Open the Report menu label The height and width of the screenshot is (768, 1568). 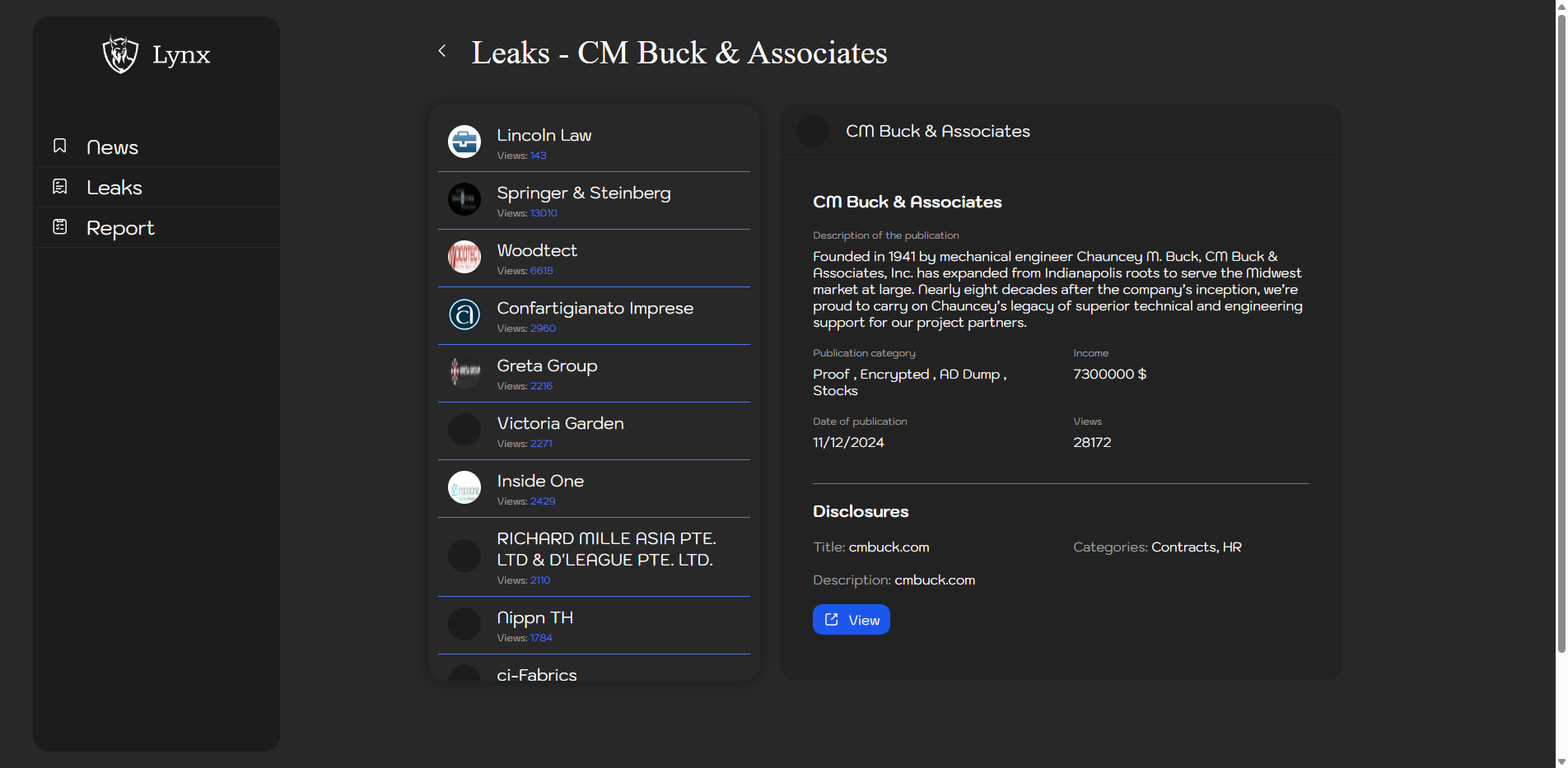tap(120, 228)
